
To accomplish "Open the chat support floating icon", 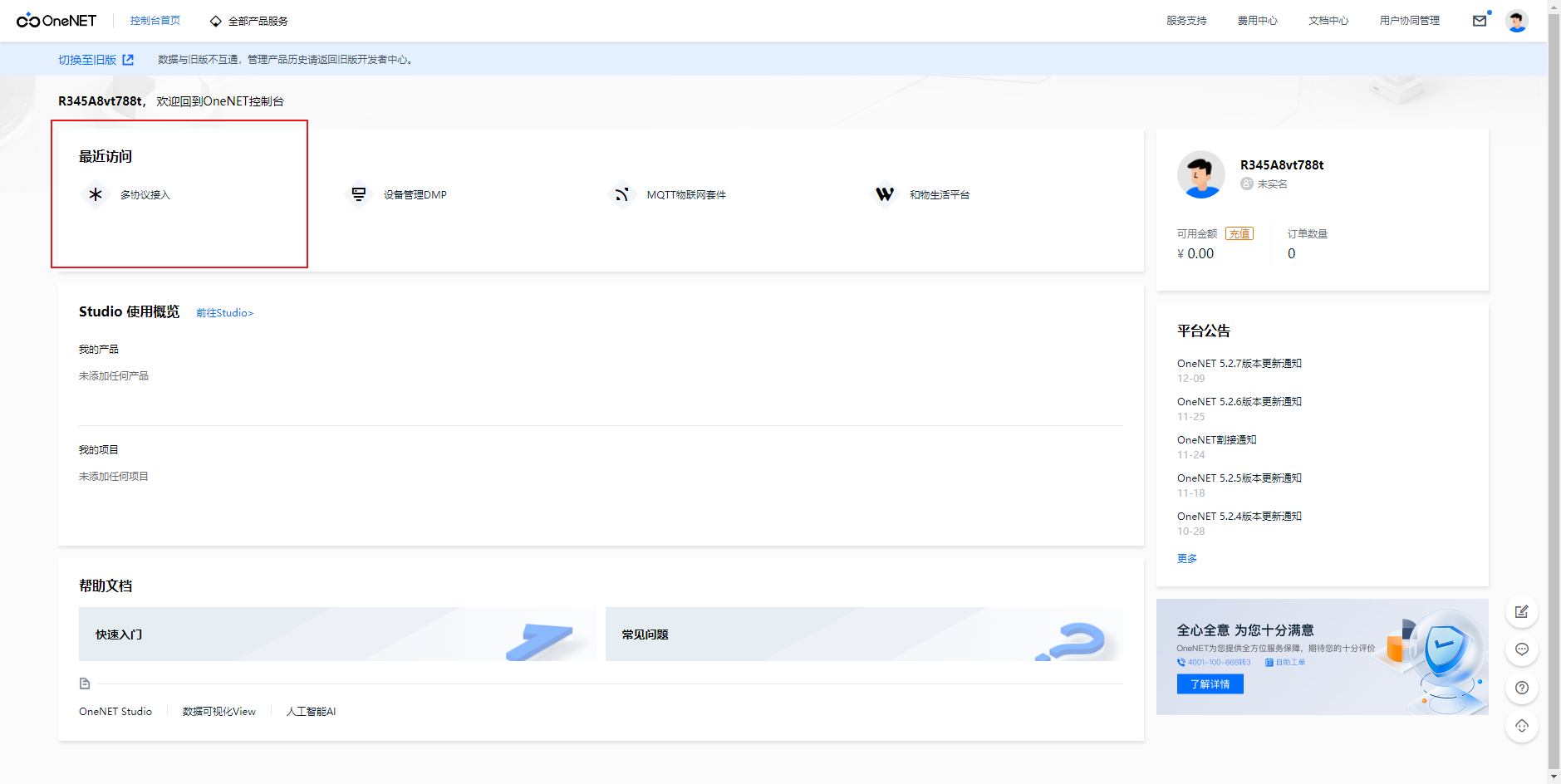I will tap(1521, 649).
